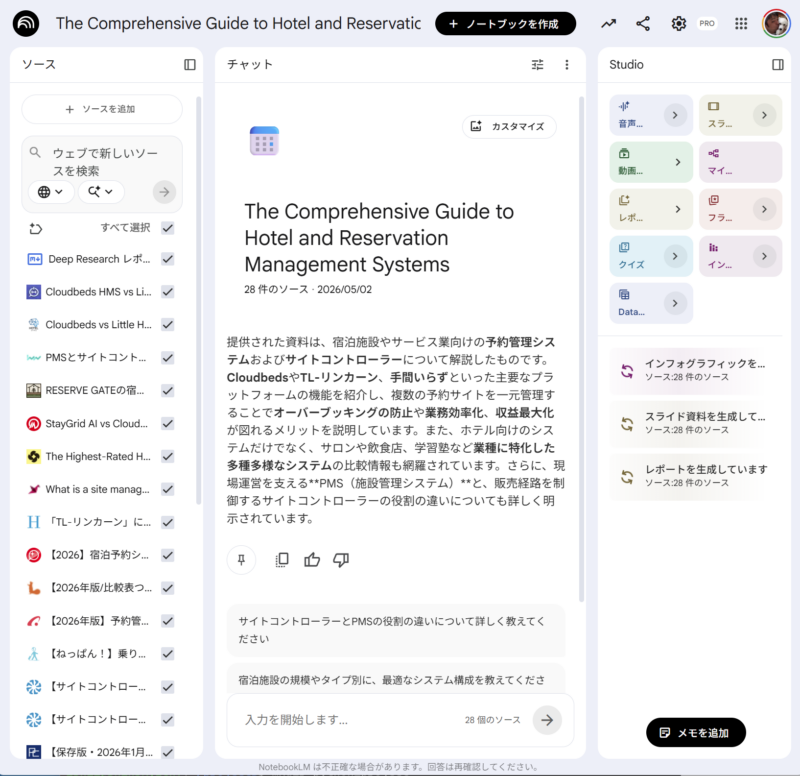The width and height of the screenshot is (800, 776).
Task: Toggle the すべて選択 checkbox
Action: click(x=168, y=228)
